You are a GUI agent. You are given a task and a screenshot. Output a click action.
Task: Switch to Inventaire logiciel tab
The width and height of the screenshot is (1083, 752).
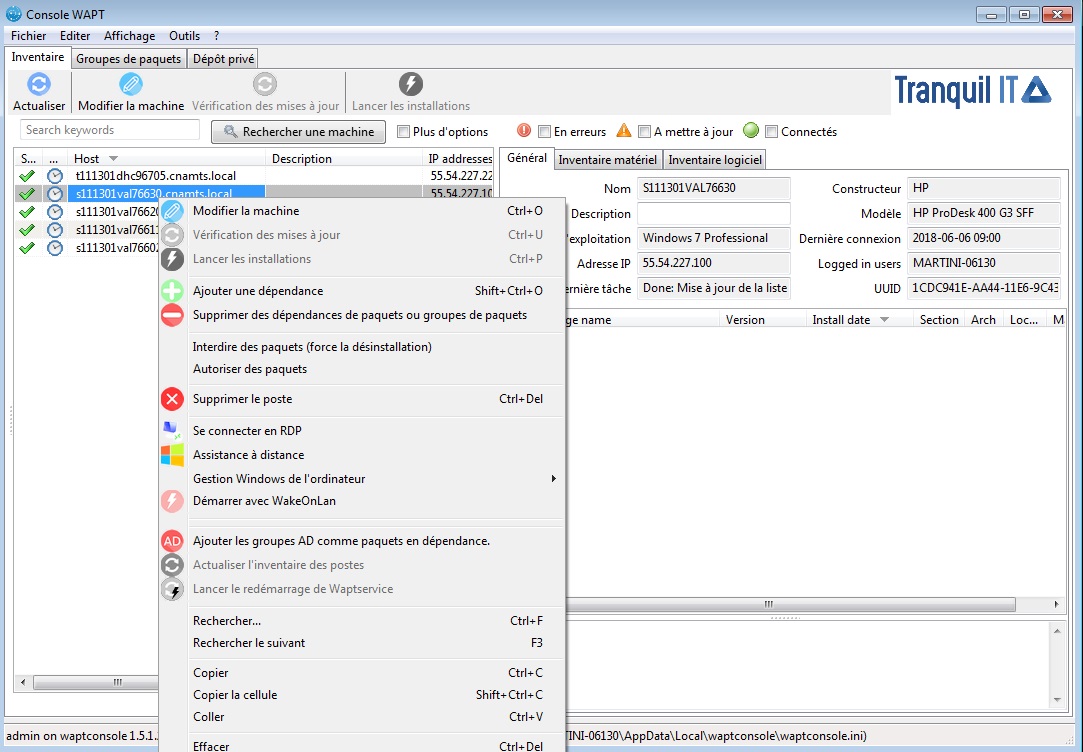pos(715,159)
